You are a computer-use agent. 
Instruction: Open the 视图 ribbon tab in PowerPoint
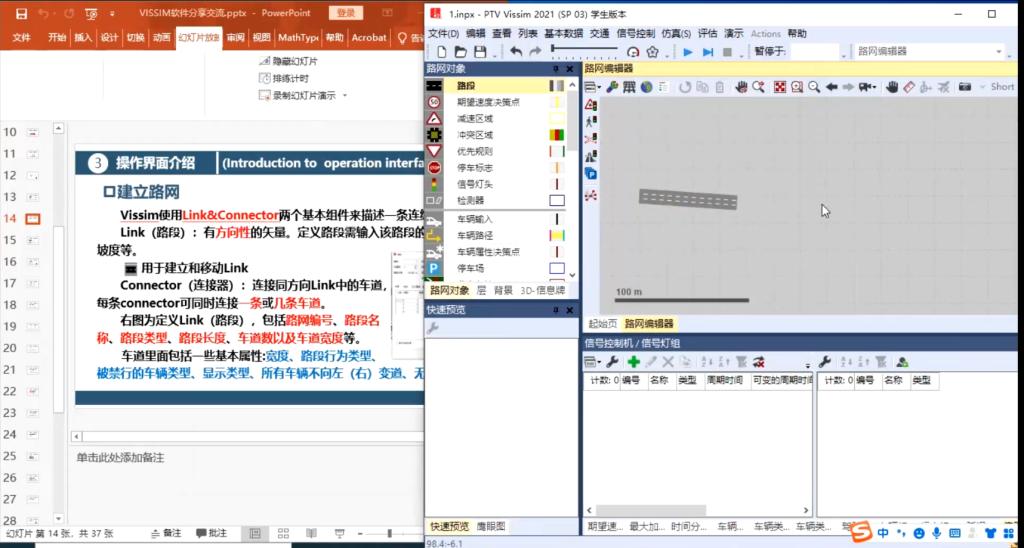click(x=261, y=38)
